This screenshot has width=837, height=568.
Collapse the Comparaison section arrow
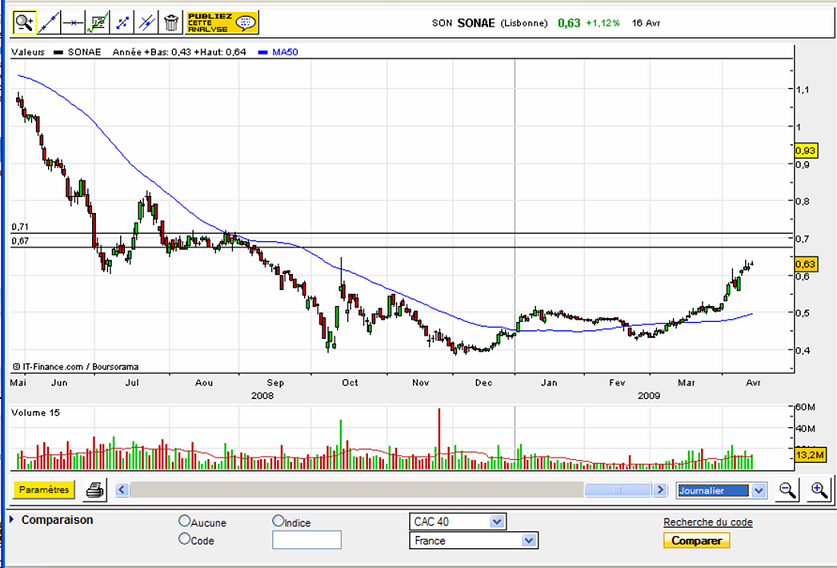(x=12, y=519)
